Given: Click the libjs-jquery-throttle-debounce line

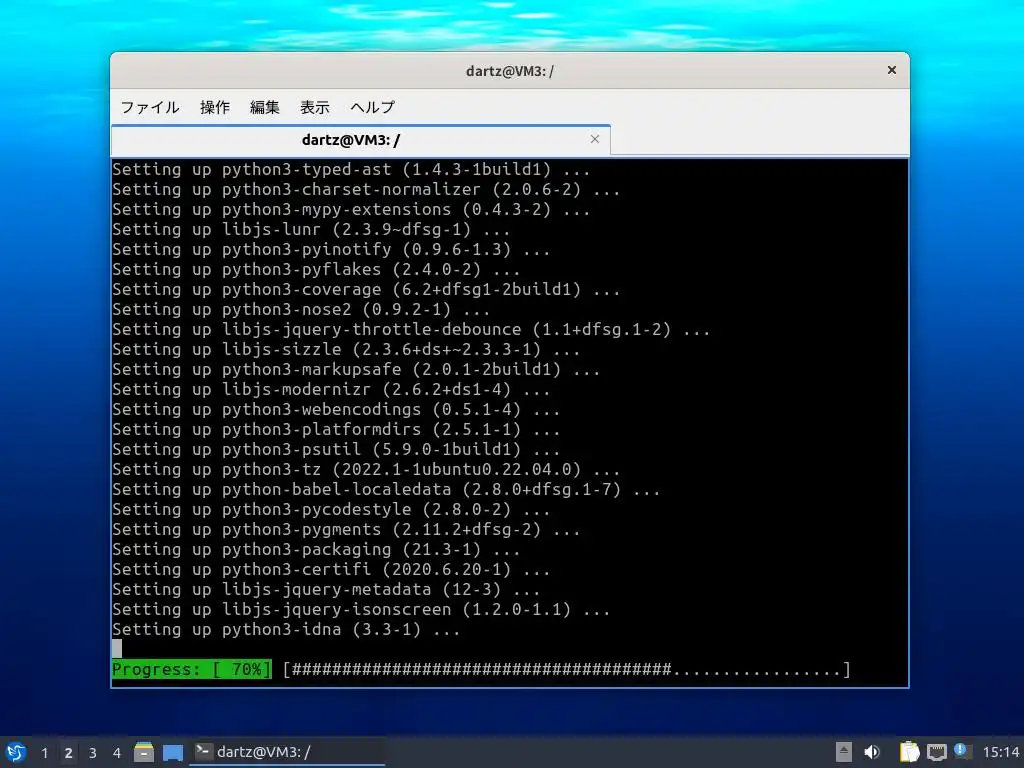Looking at the screenshot, I should pyautogui.click(x=411, y=330).
